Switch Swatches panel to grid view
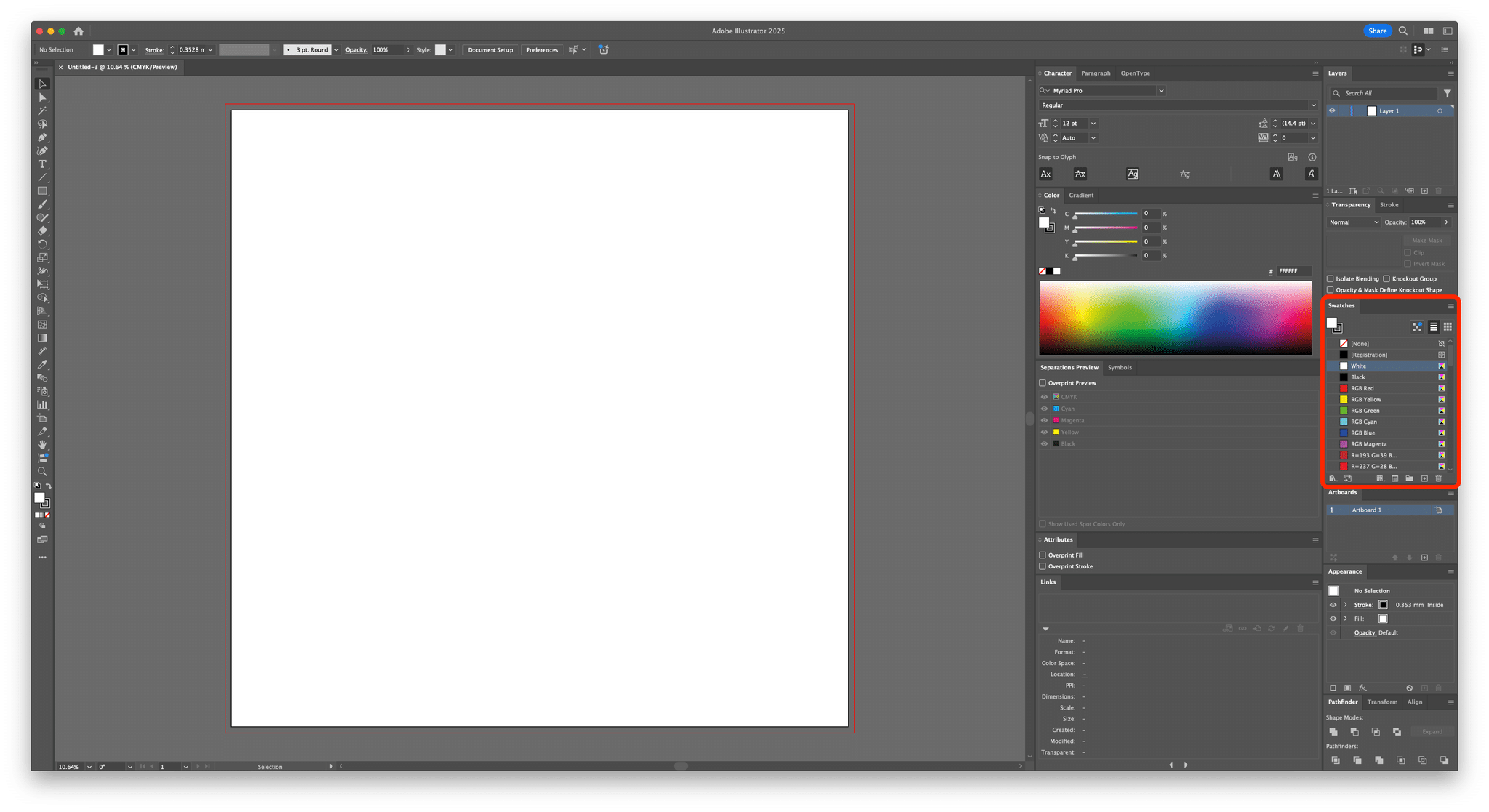 click(1448, 327)
